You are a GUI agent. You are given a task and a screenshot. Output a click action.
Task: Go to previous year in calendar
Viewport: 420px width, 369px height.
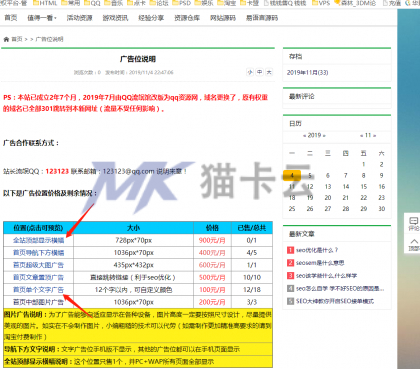tap(304, 135)
